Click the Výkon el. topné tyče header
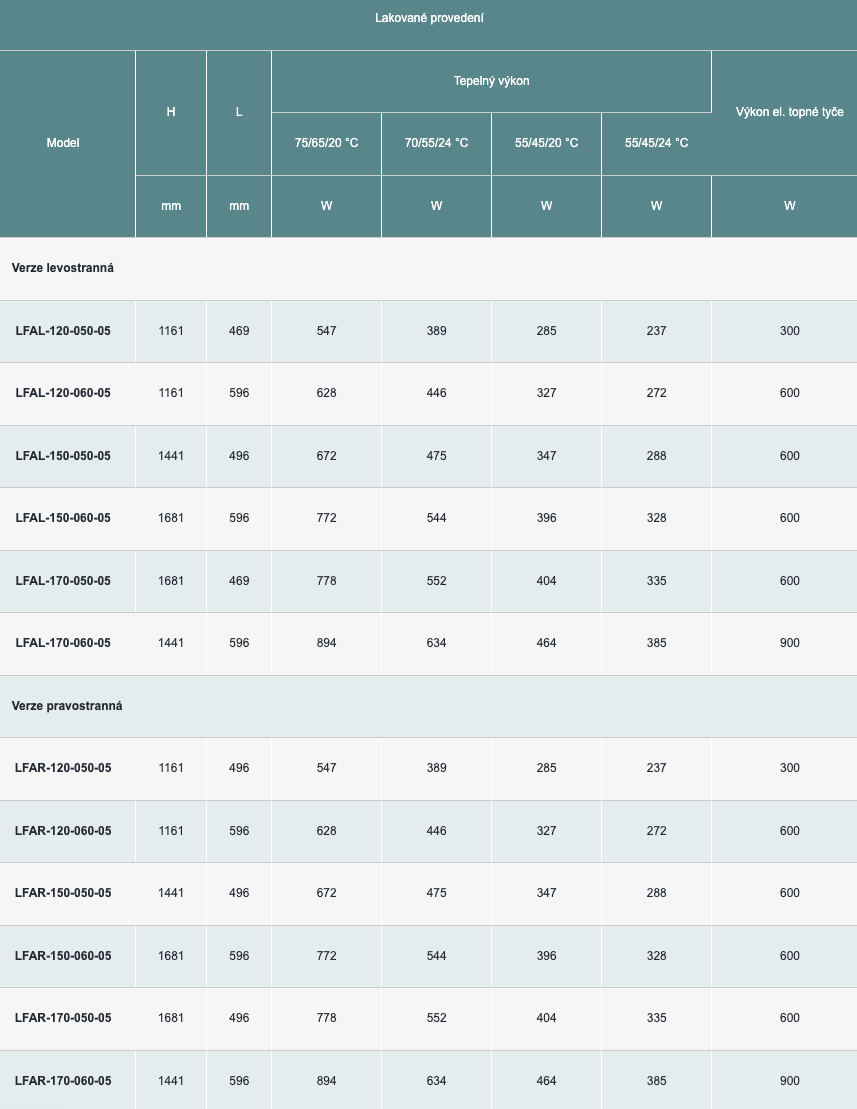Image resolution: width=857 pixels, height=1109 pixels. click(x=789, y=112)
